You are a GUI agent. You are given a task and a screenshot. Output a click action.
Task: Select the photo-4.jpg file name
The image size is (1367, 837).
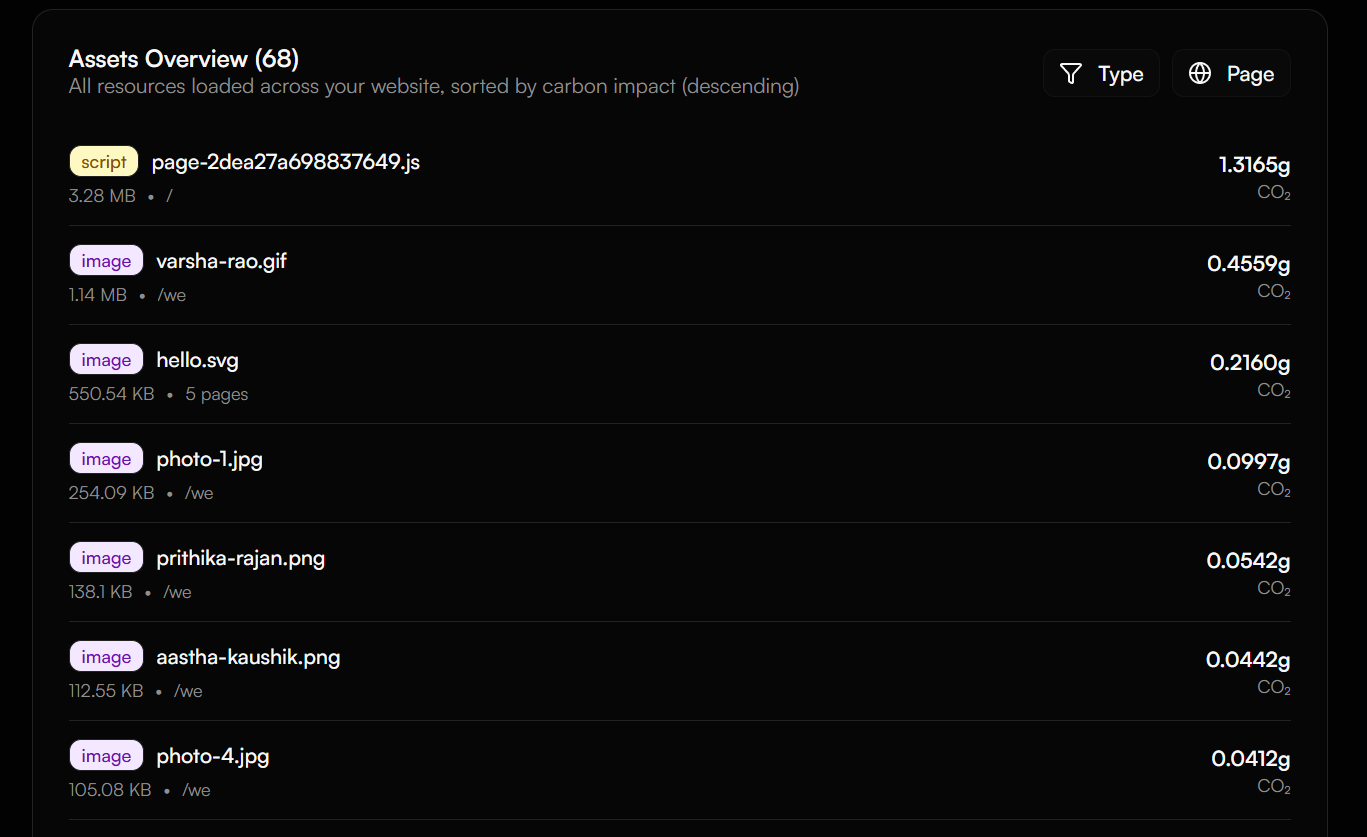pos(212,756)
